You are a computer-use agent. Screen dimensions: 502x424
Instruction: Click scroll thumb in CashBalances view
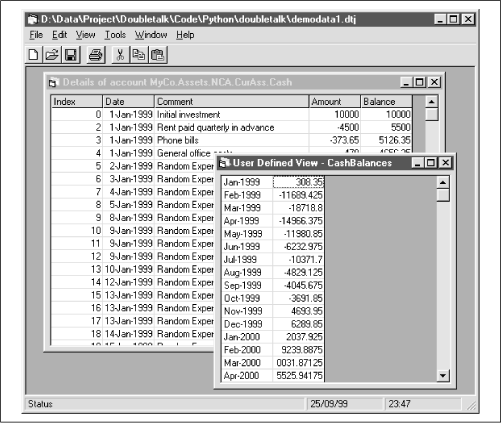coord(443,195)
